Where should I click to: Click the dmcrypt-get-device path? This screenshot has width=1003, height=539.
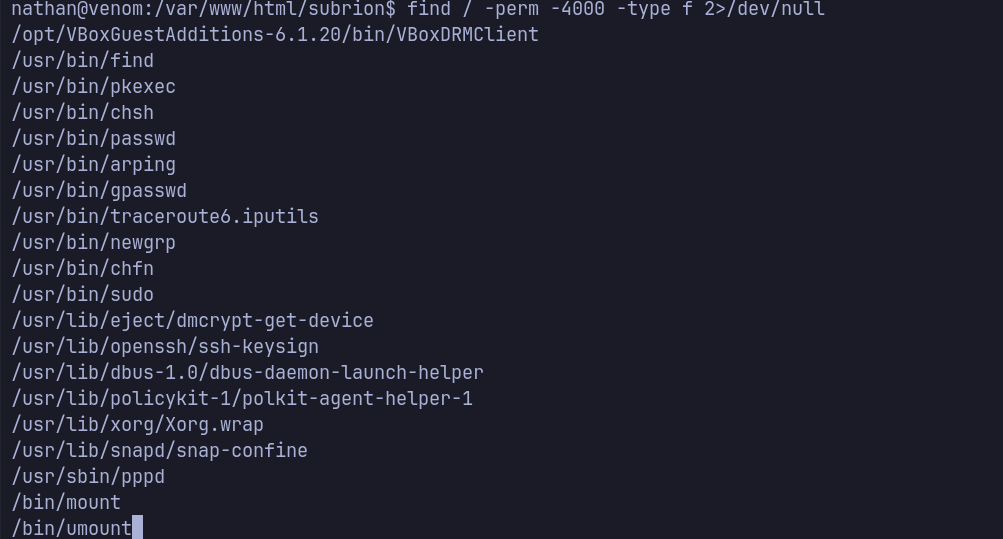pos(193,321)
